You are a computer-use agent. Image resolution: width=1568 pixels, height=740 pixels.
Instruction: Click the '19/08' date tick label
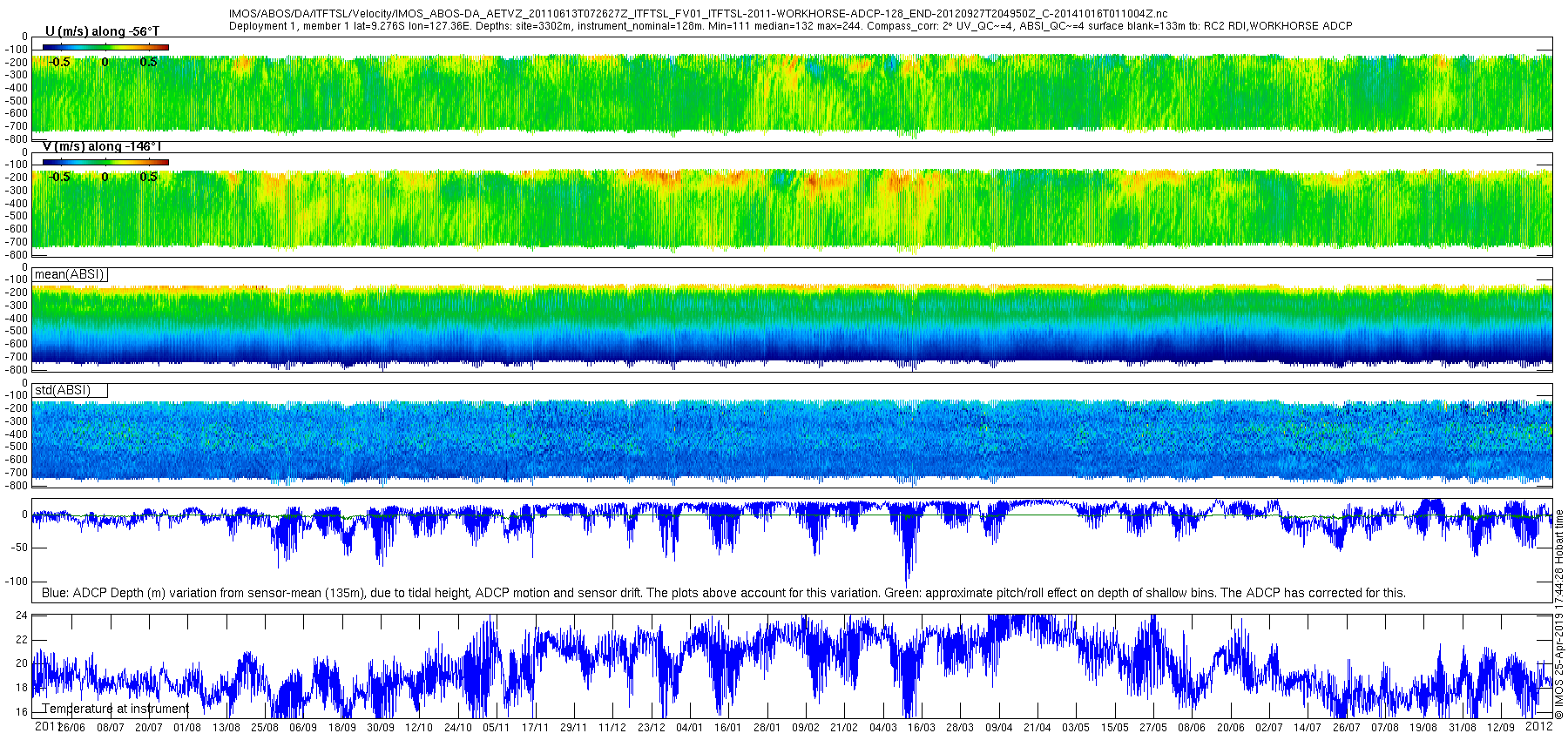coord(1423,728)
